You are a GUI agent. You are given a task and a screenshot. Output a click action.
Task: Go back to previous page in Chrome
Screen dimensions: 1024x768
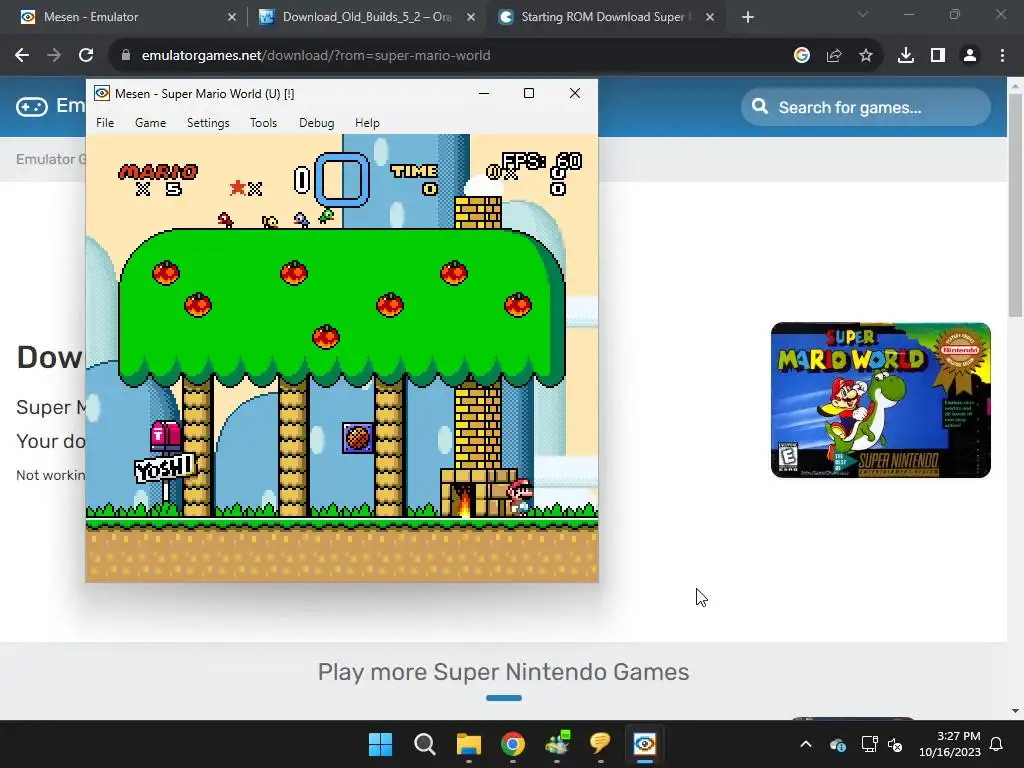pyautogui.click(x=22, y=56)
